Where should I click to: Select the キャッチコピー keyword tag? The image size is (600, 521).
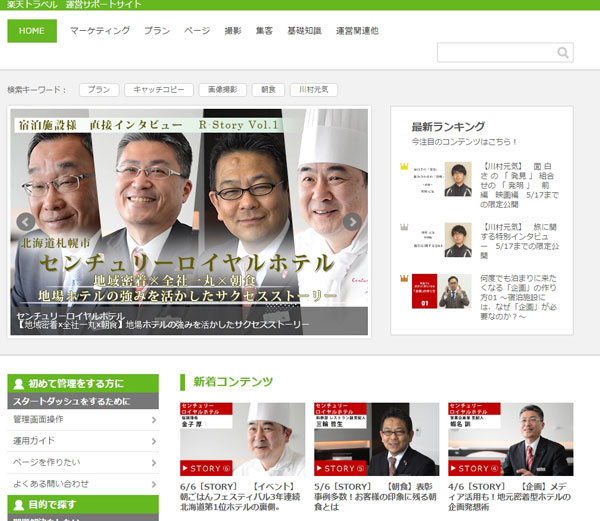(159, 90)
